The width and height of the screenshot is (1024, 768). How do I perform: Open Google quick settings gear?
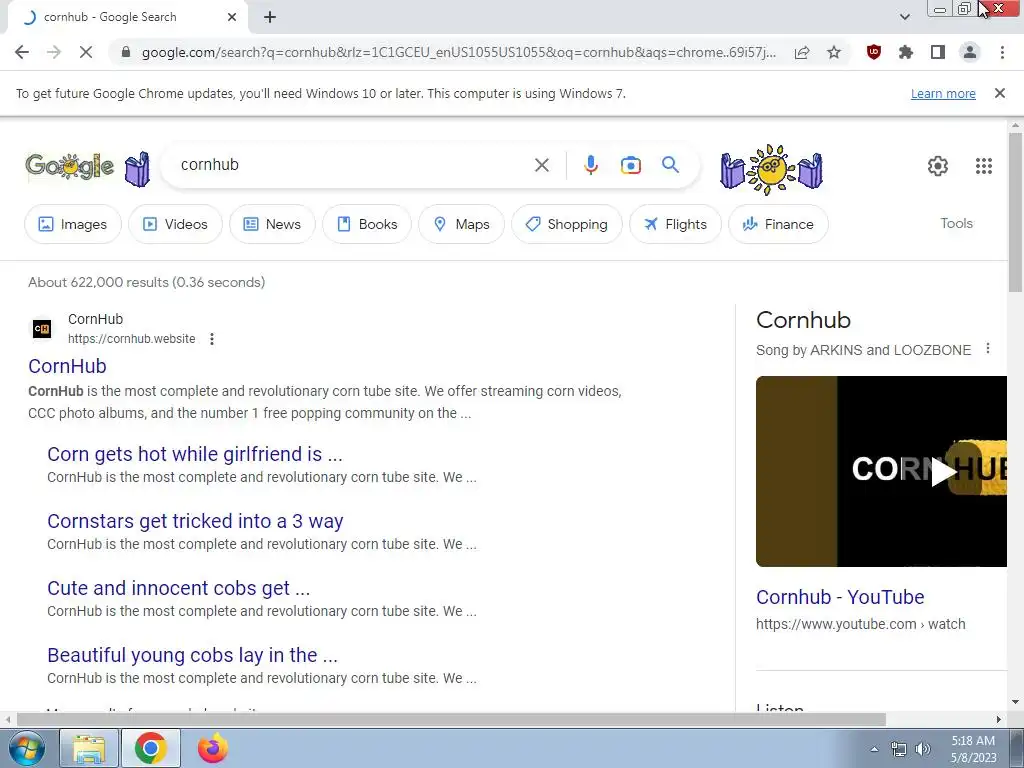[x=938, y=166]
